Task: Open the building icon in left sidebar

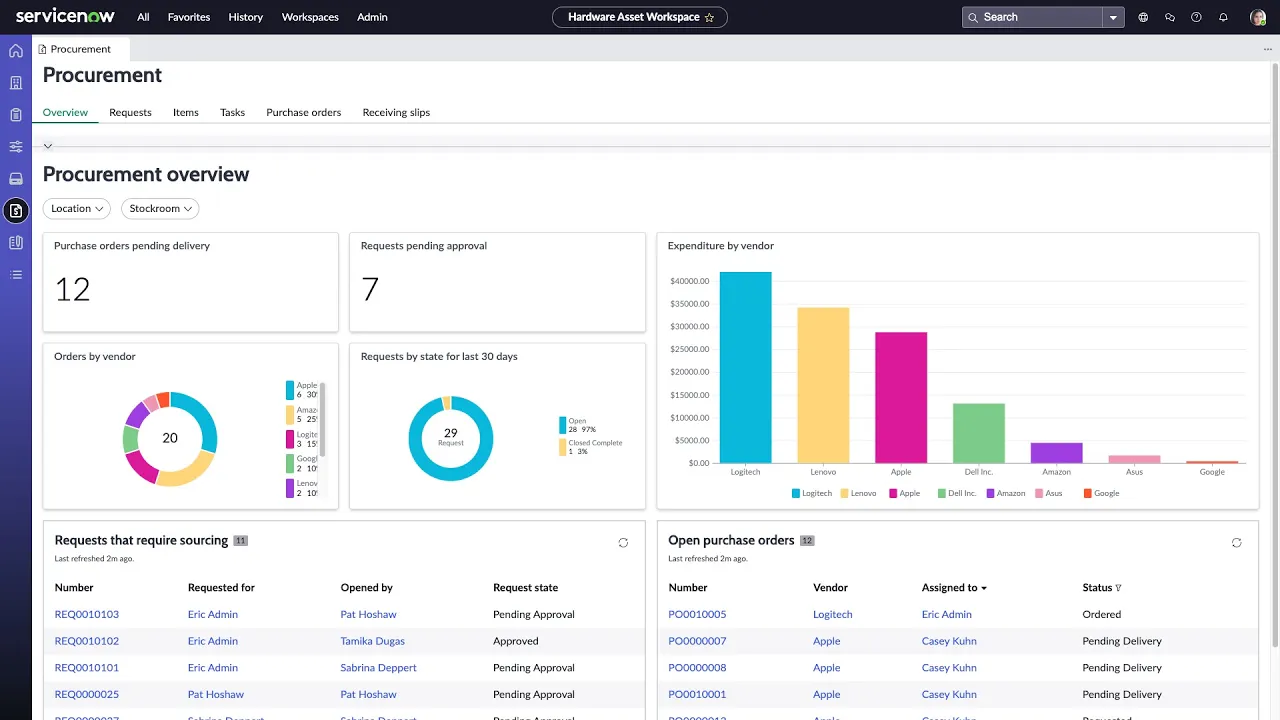Action: click(16, 83)
